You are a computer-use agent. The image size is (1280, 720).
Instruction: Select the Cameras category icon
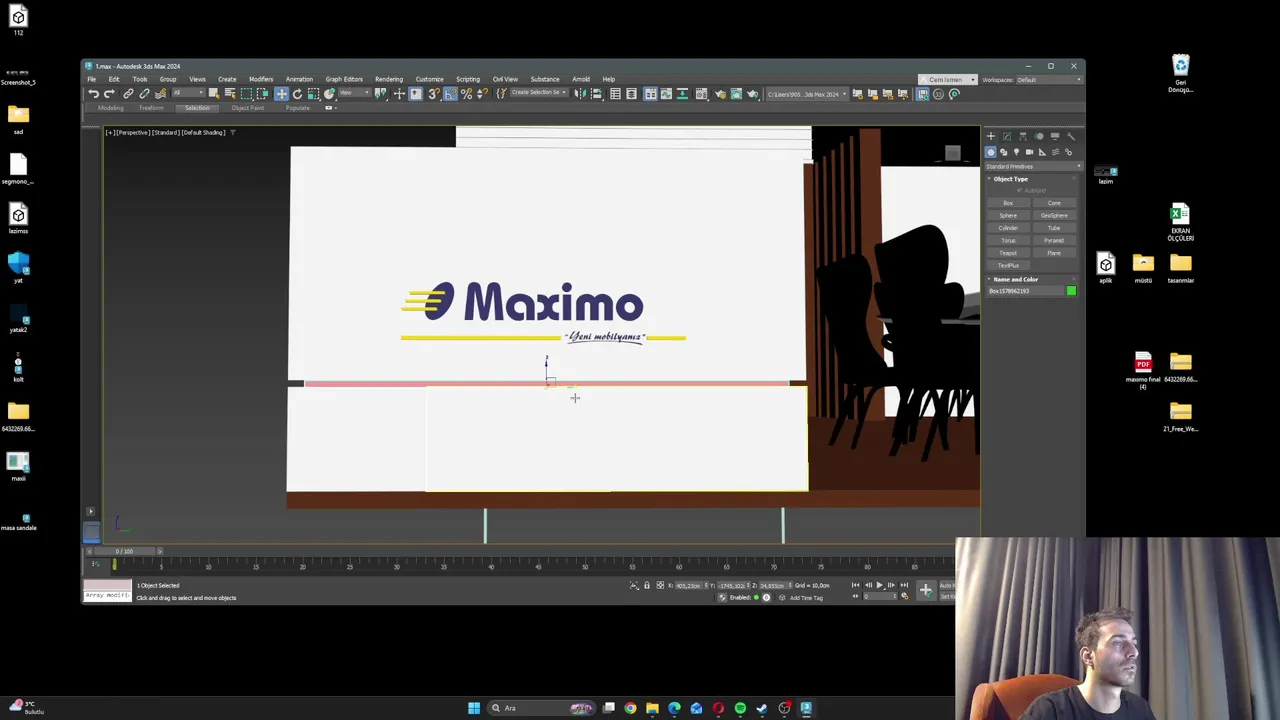[1029, 152]
